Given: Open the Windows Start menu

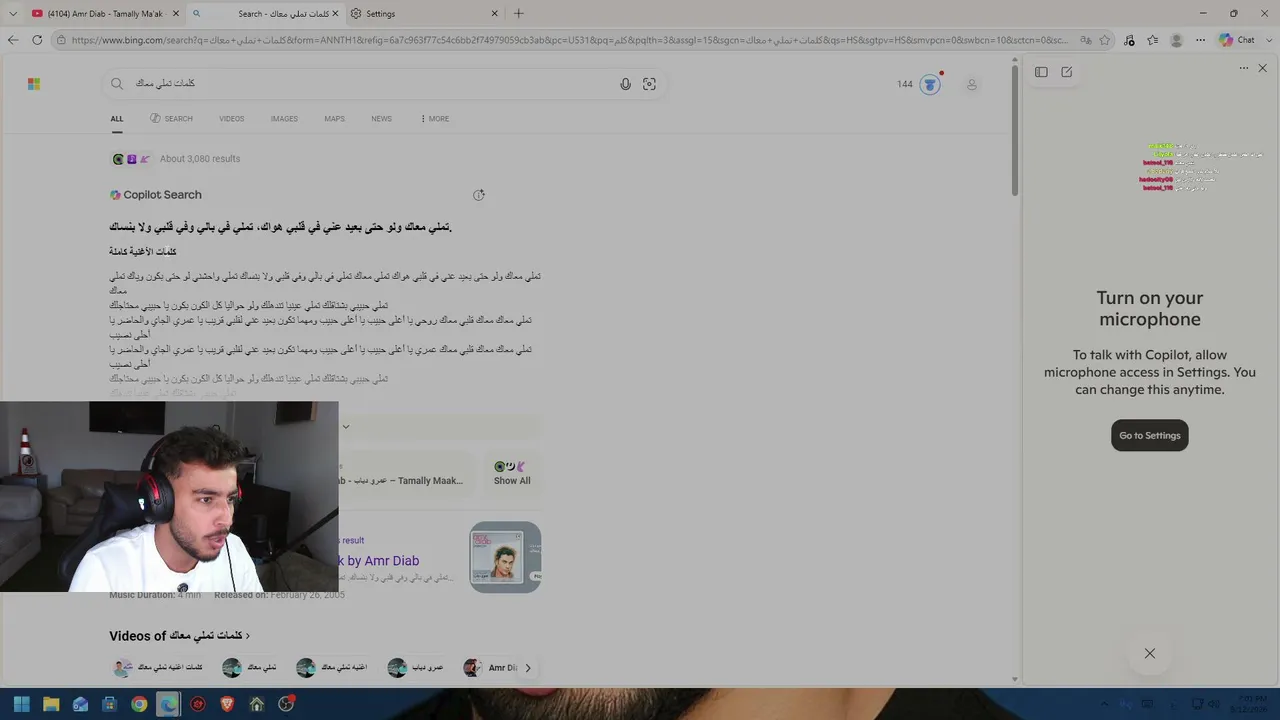Looking at the screenshot, I should [22, 704].
